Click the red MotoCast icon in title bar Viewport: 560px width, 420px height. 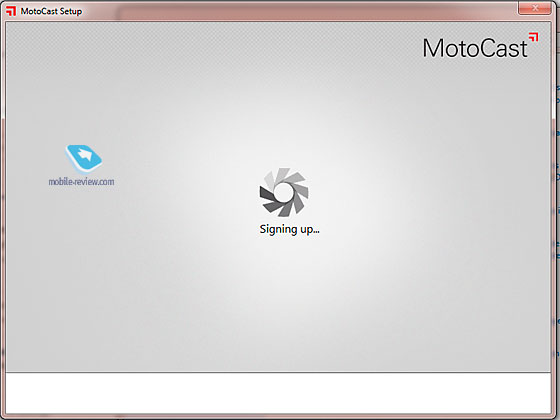point(11,11)
